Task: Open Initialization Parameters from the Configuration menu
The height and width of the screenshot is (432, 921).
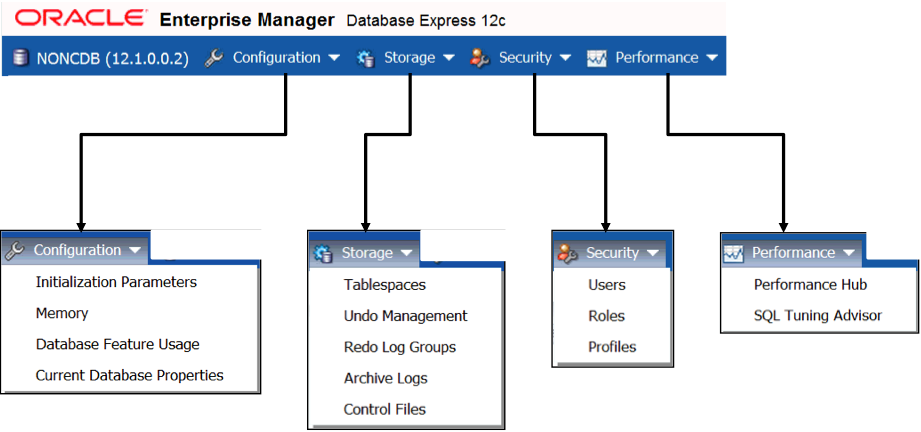Action: click(x=116, y=282)
